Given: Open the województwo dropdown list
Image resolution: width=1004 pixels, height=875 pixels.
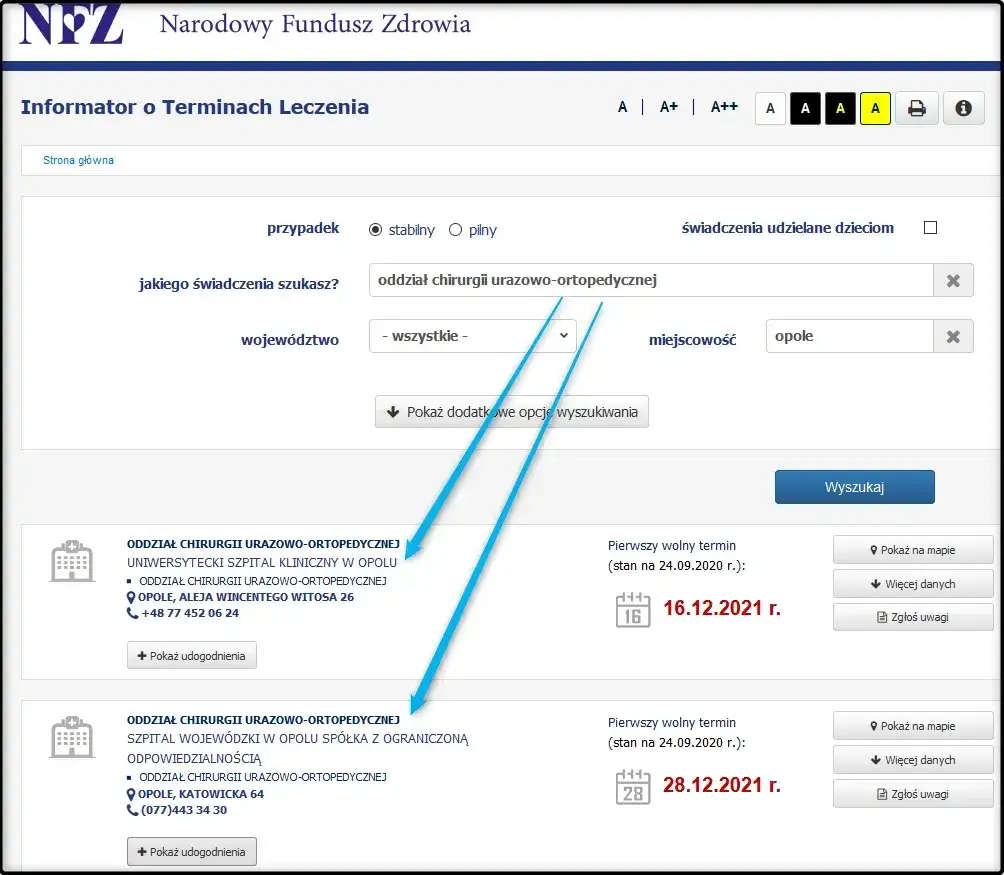Looking at the screenshot, I should 471,336.
